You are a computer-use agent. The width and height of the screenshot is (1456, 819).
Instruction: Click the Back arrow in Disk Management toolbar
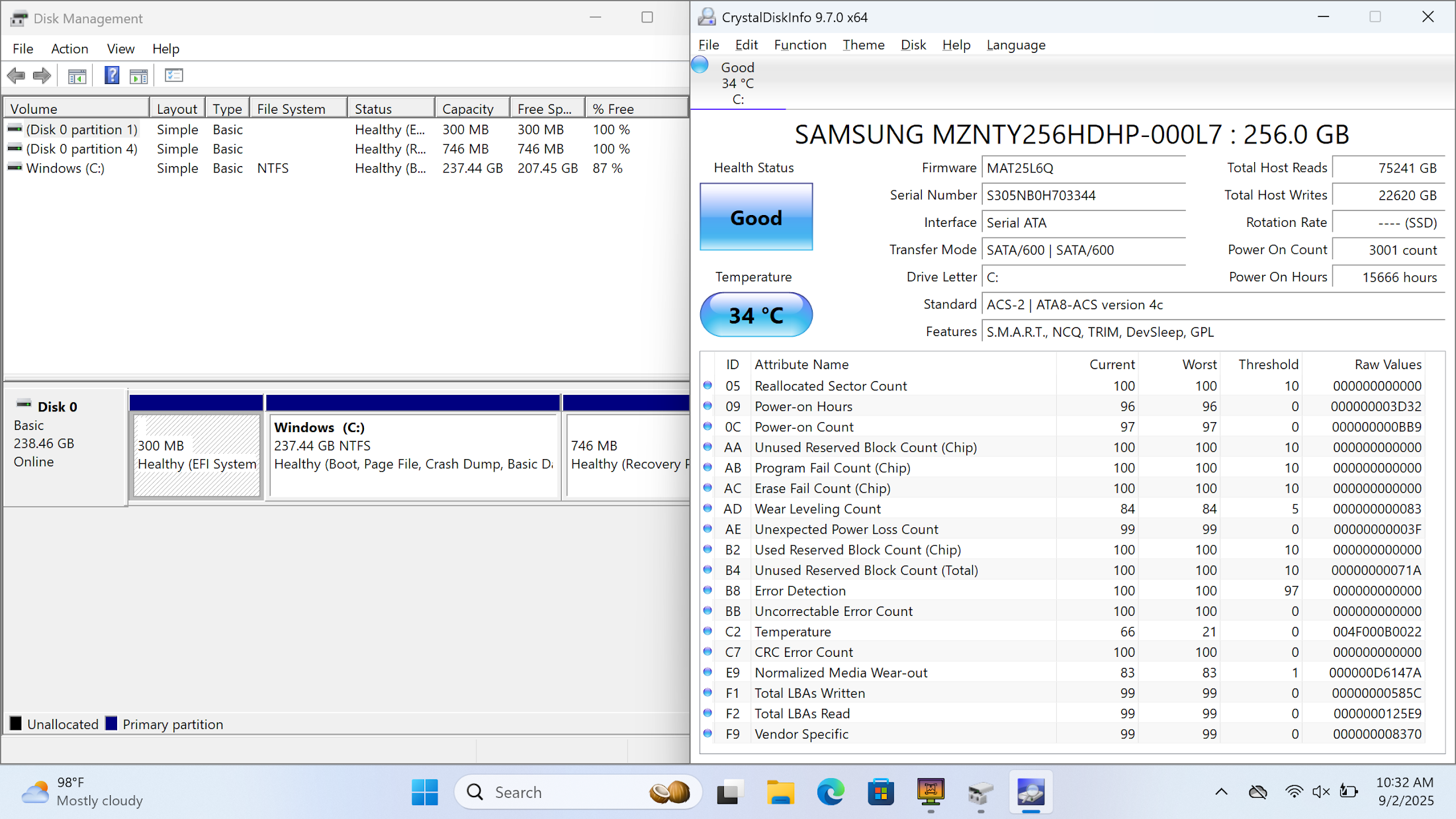tap(16, 75)
